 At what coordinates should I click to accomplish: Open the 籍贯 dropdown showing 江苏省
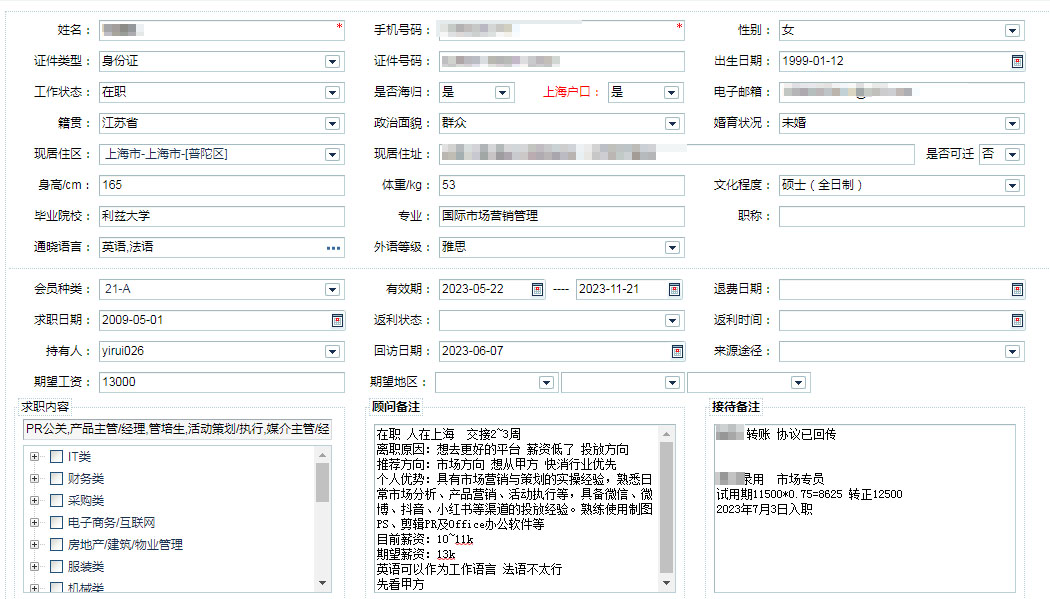332,123
